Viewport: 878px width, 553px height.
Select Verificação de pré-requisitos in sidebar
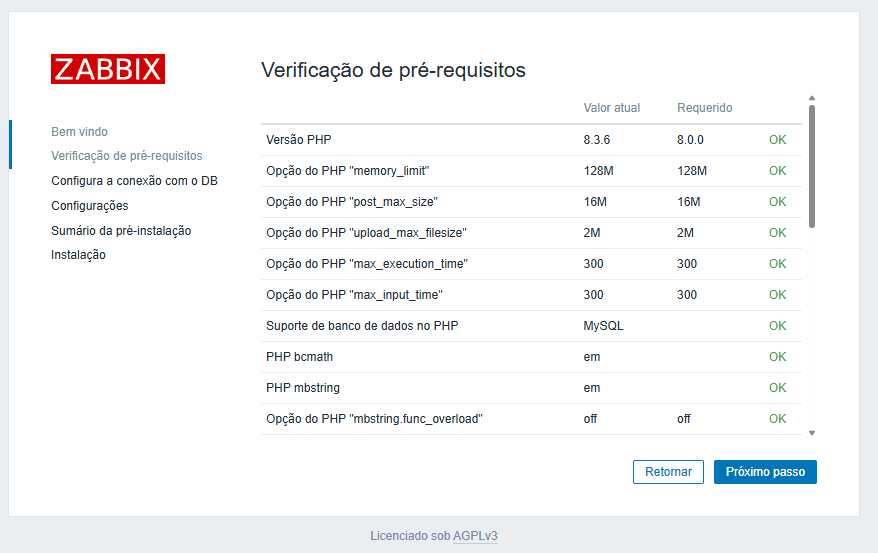127,156
